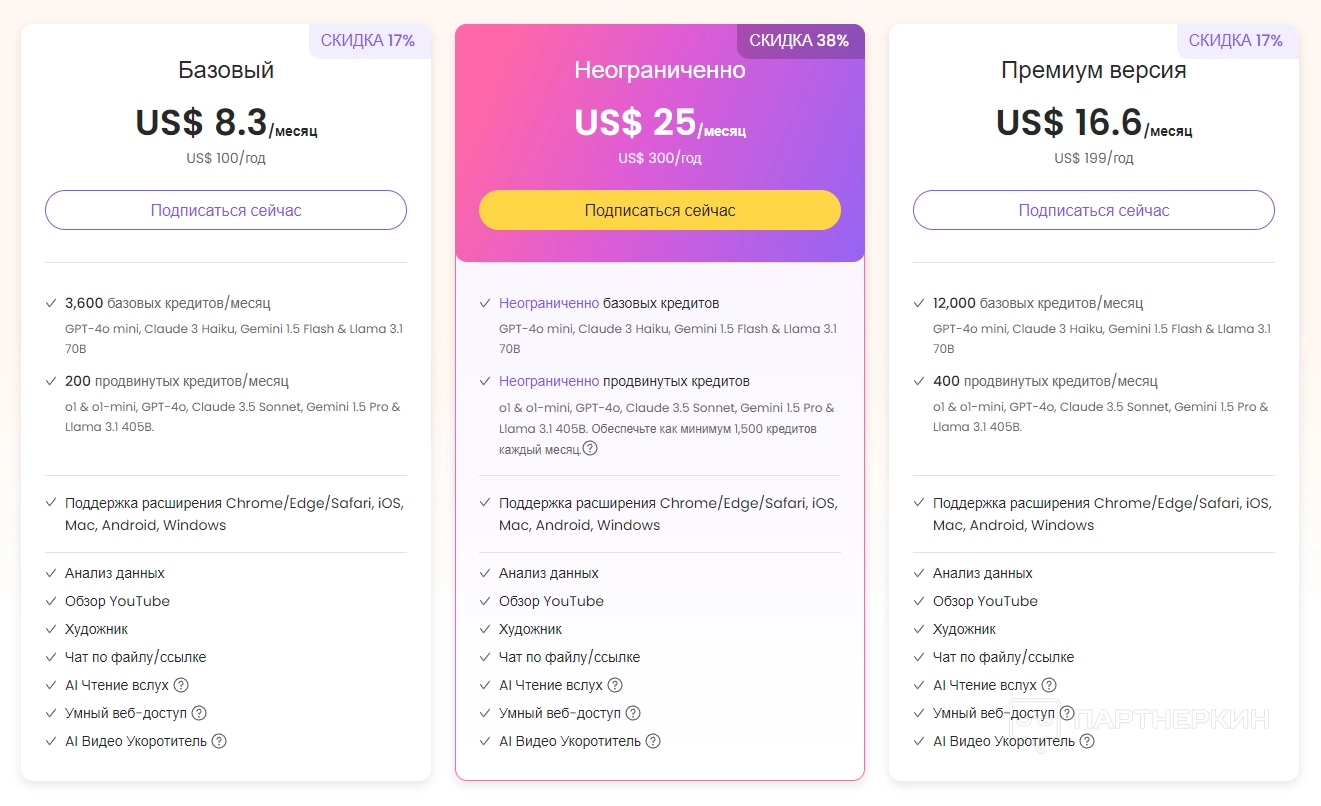
Task: Click the Базовый plan title
Action: pos(226,71)
